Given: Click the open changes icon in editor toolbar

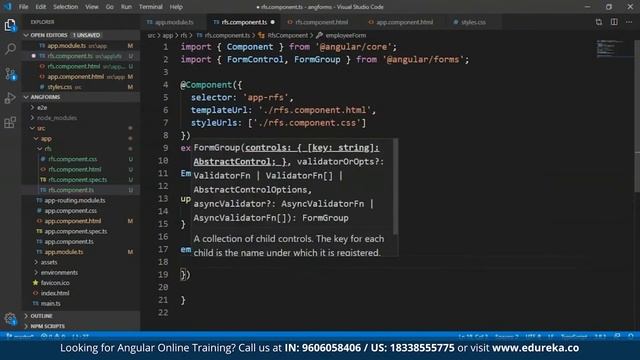Looking at the screenshot, I should pos(599,22).
